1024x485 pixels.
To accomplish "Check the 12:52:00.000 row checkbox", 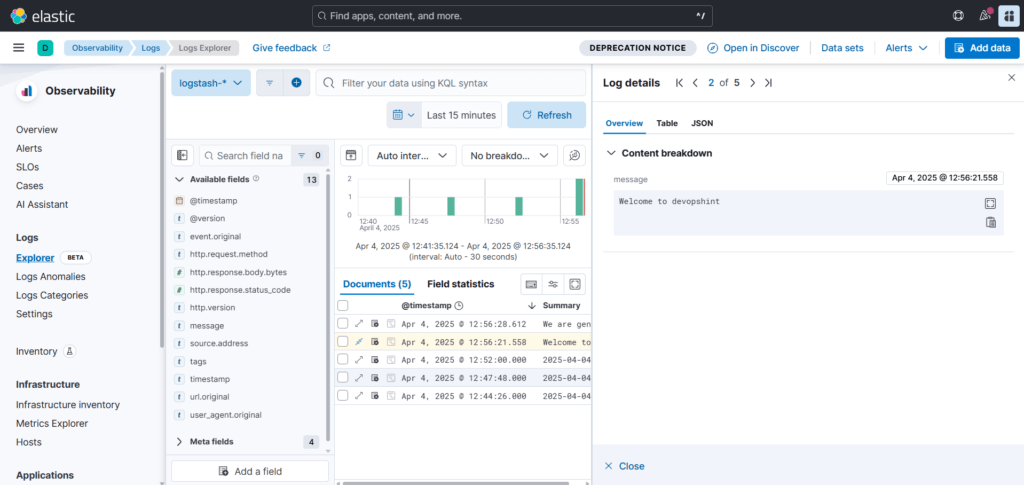I will (x=343, y=359).
